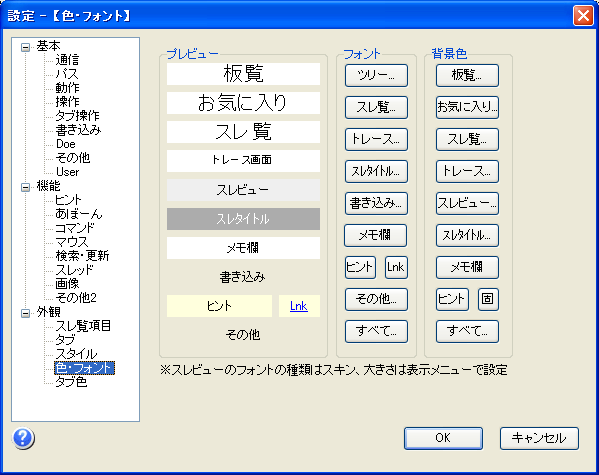Select 操作 in the settings tree
This screenshot has width=599, height=475.
[67, 102]
